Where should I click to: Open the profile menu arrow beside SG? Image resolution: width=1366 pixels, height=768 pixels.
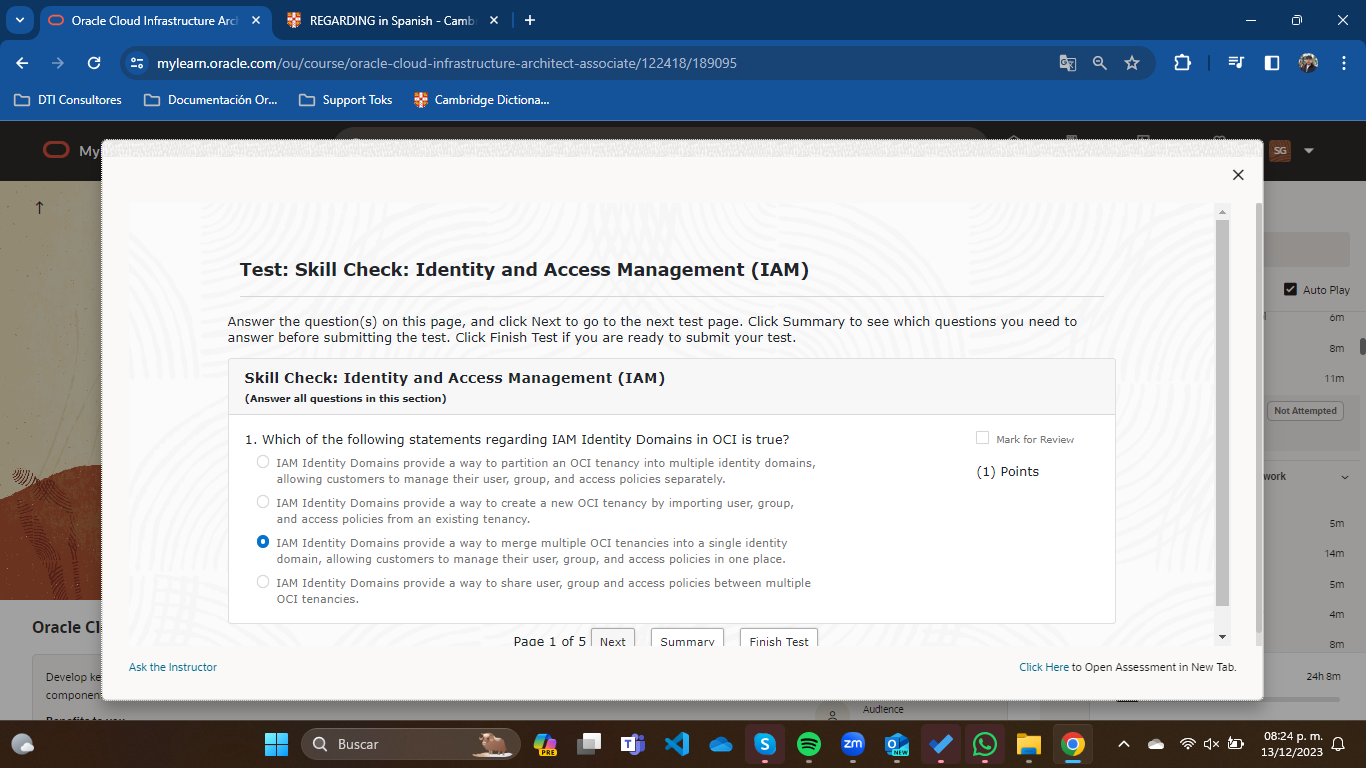coord(1309,151)
